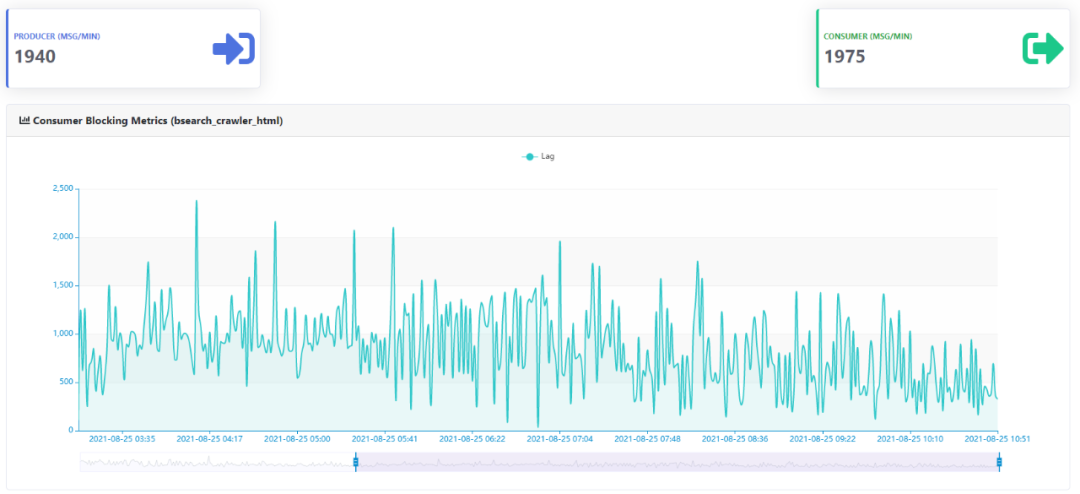Screen dimensions: 1080x494
Task: Click the 2021-08-25 08:36 axis label
Action: 735,438
